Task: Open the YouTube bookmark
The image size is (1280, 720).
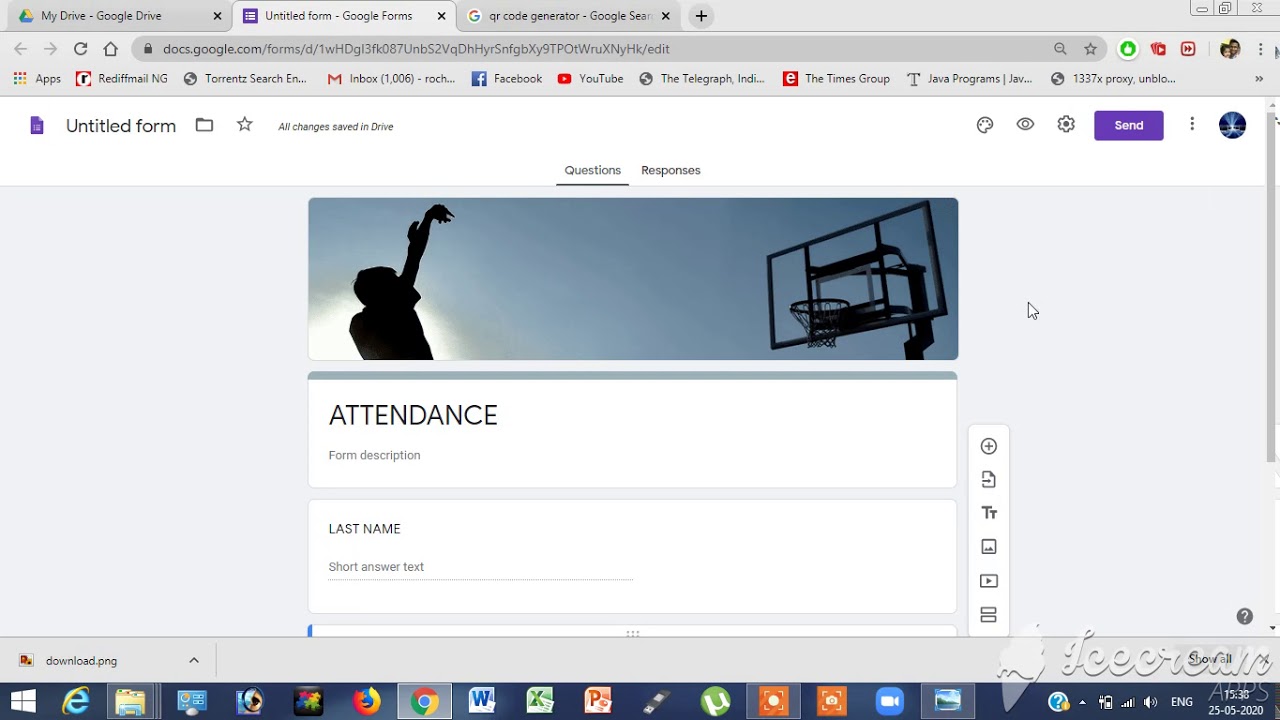Action: [590, 79]
